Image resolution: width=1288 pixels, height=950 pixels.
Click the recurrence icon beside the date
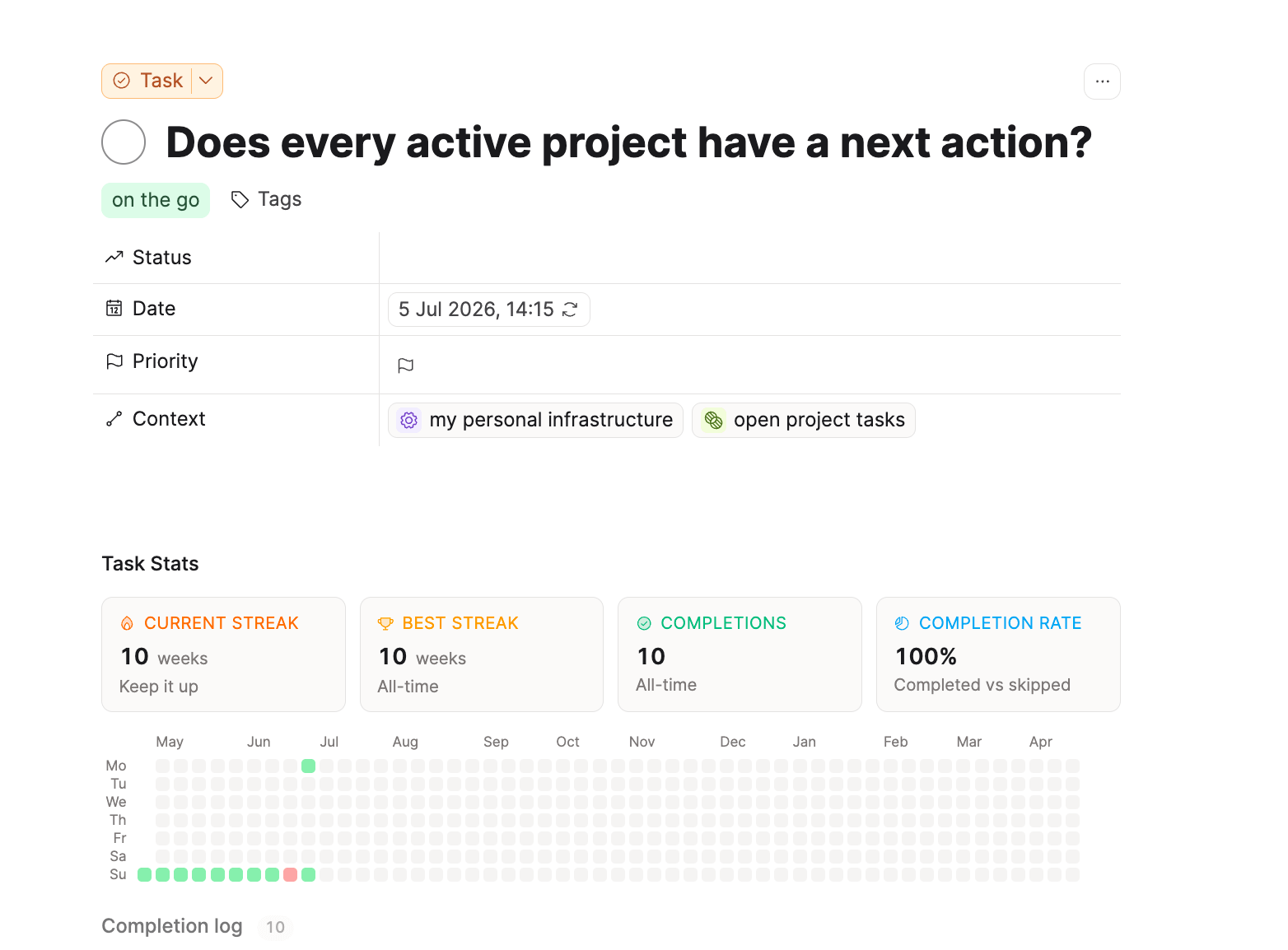pyautogui.click(x=570, y=310)
